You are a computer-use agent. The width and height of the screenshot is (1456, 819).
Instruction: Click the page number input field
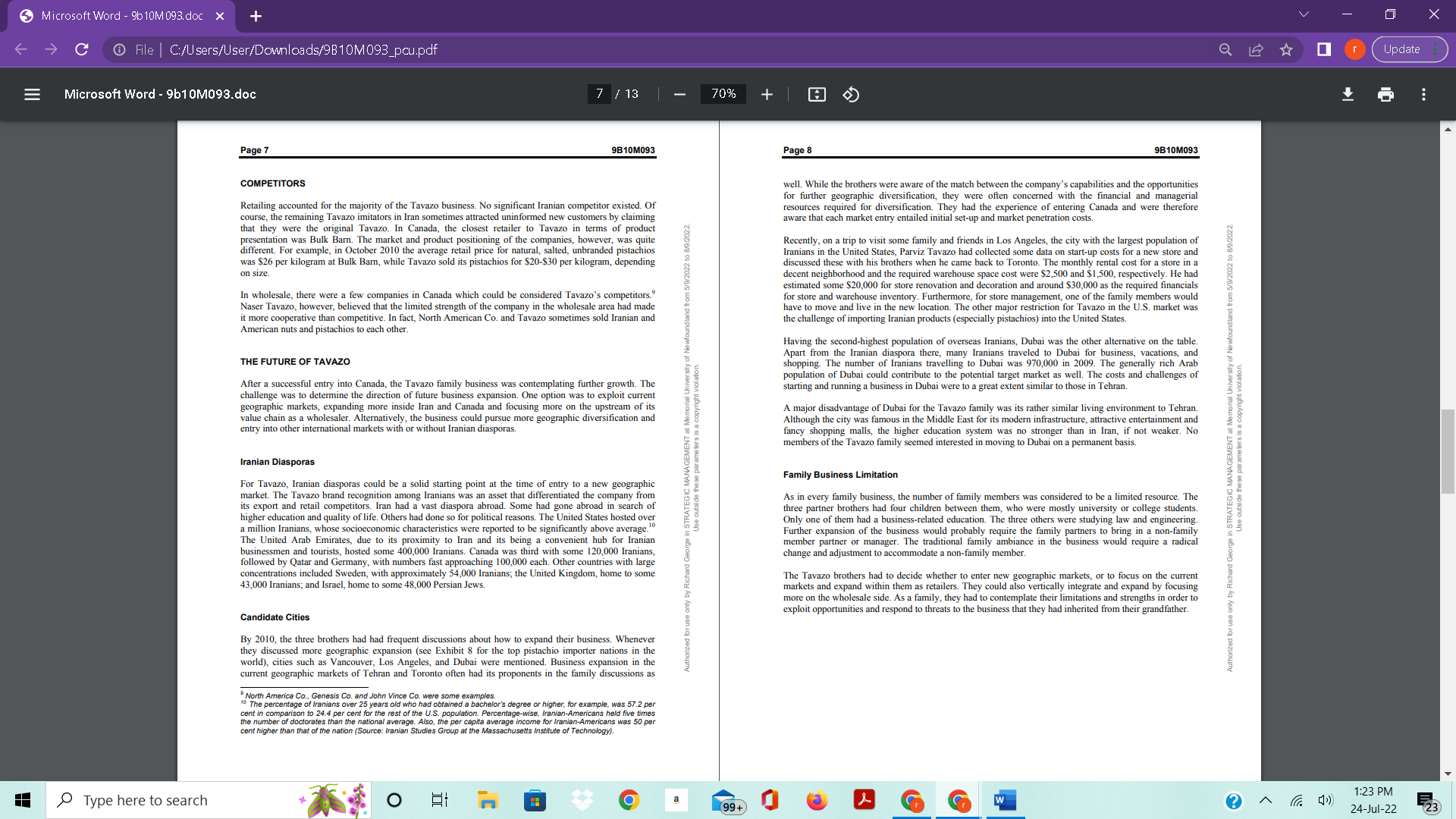599,94
